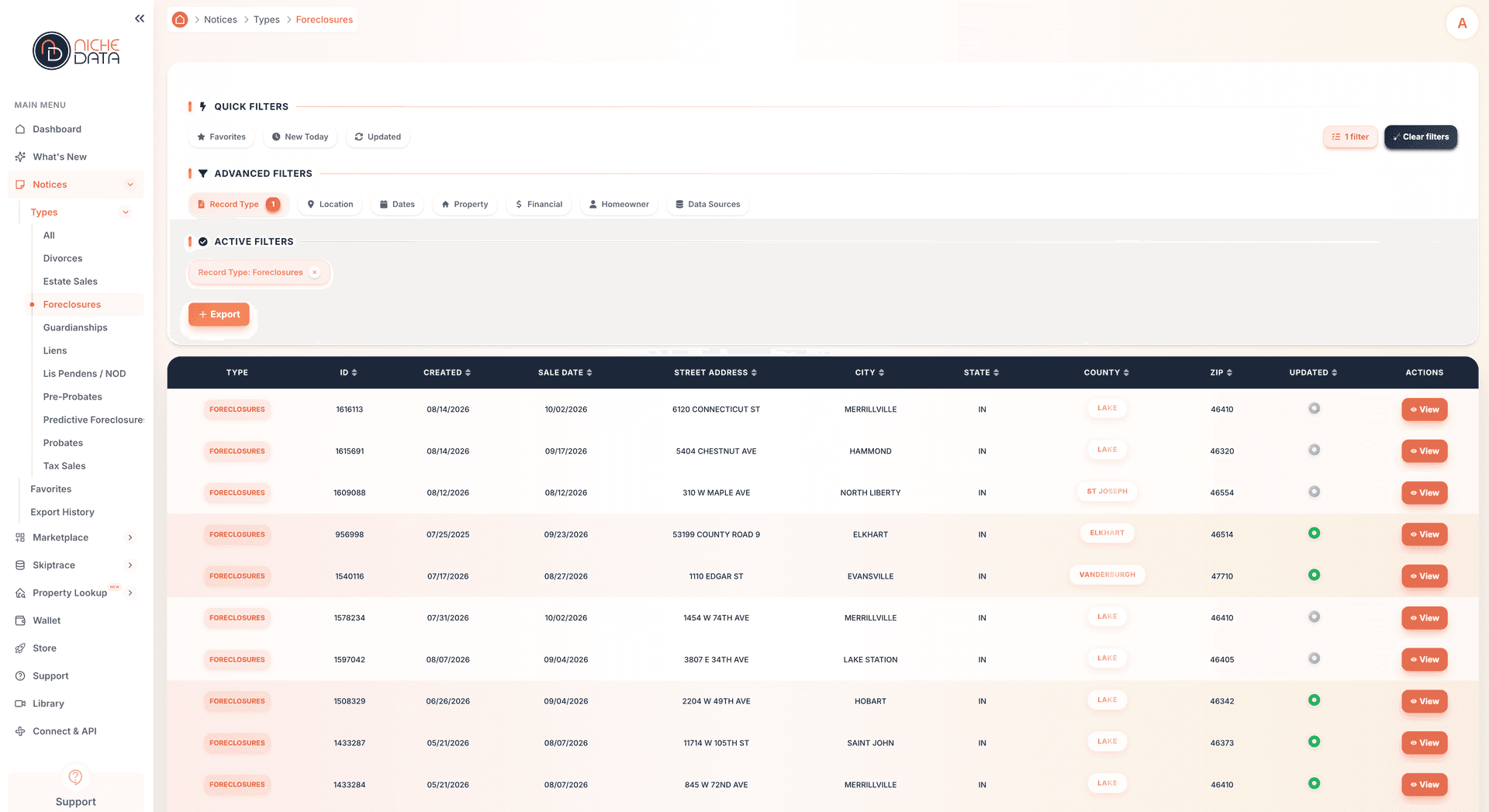1489x812 pixels.
Task: Open the Data Sources filter
Action: (707, 205)
